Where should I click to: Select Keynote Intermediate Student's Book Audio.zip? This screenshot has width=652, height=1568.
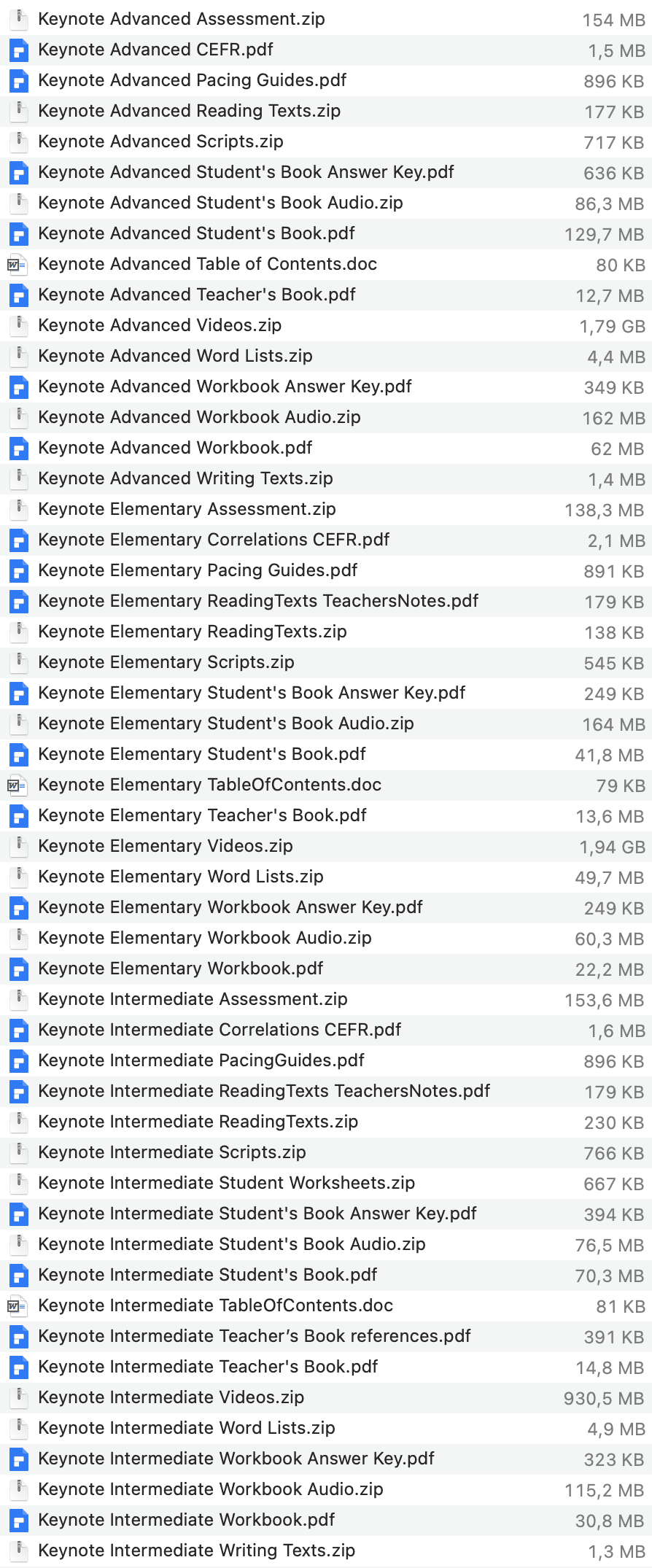(232, 1244)
